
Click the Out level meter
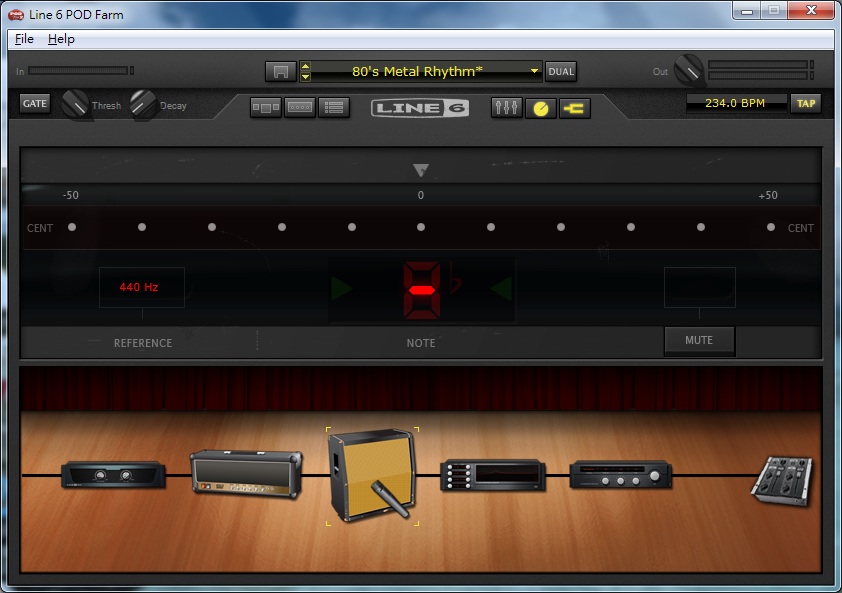coord(760,70)
